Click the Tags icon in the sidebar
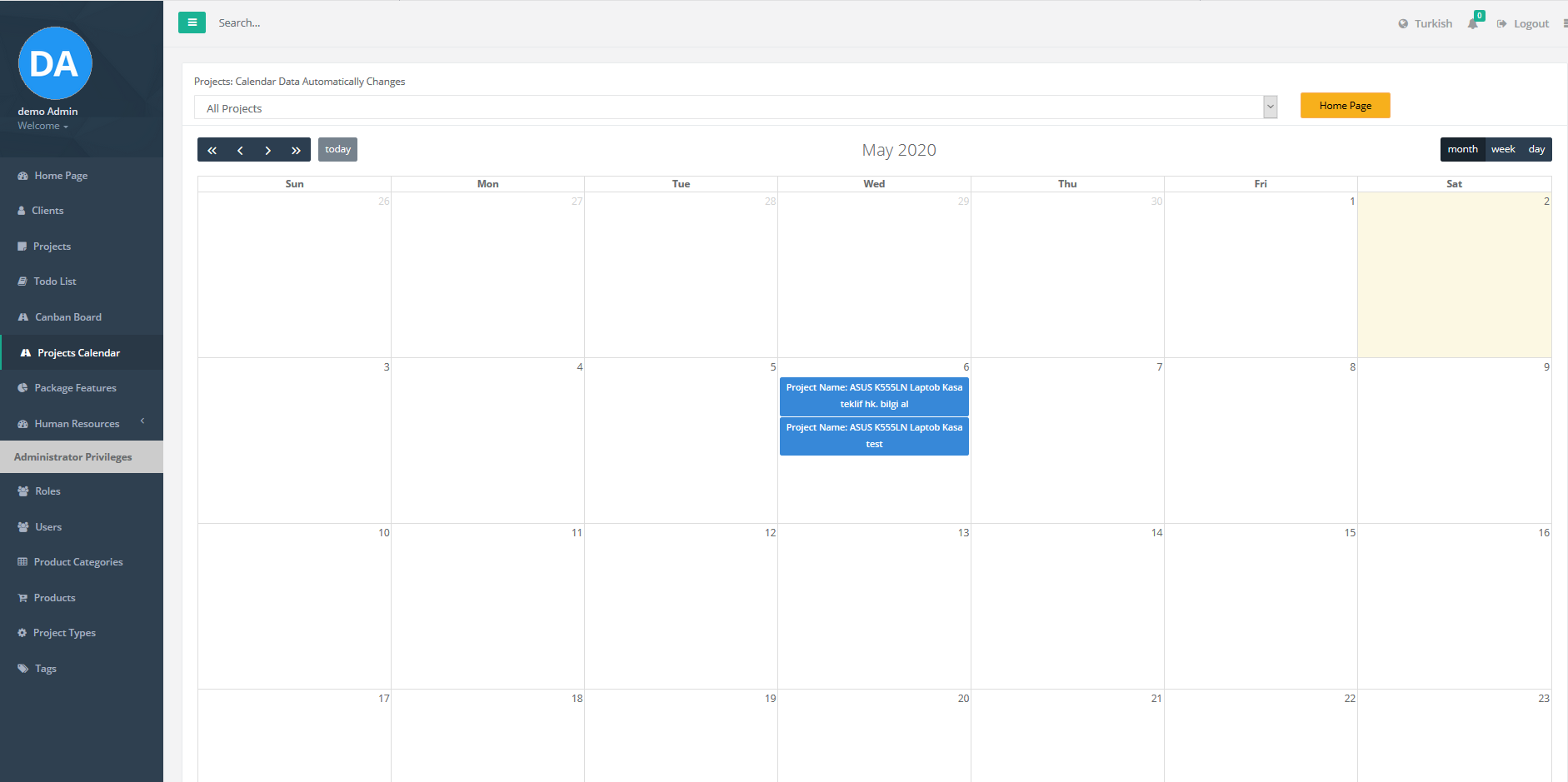Viewport: 1568px width, 782px height. tap(23, 669)
